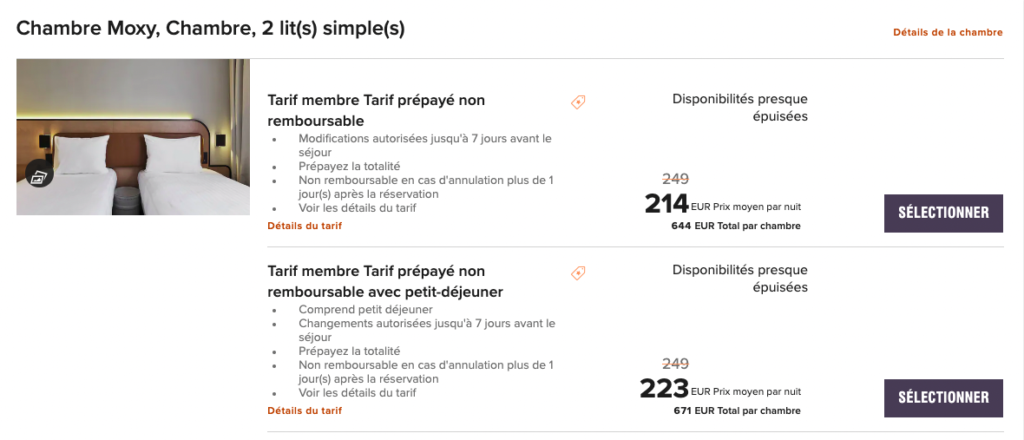Image resolution: width=1024 pixels, height=440 pixels.
Task: Open Détails du tarif for the breakfast rate
Action: point(304,411)
